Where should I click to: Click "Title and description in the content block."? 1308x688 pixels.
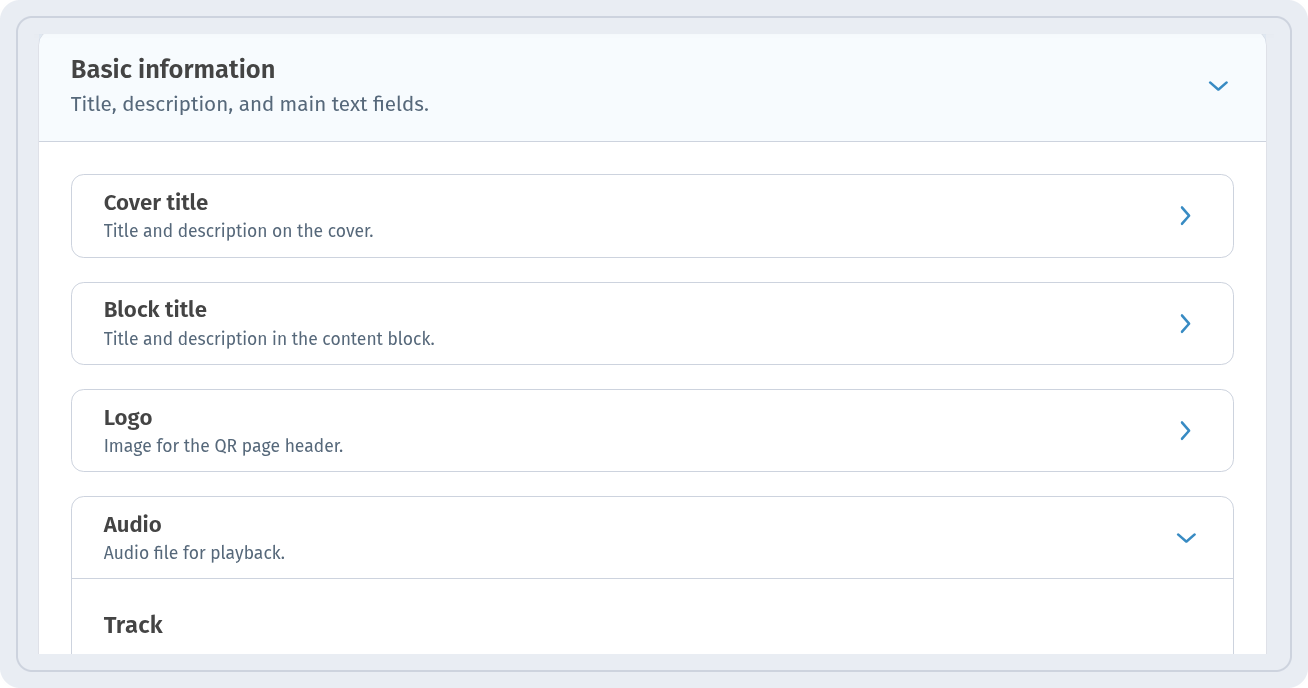tap(269, 339)
